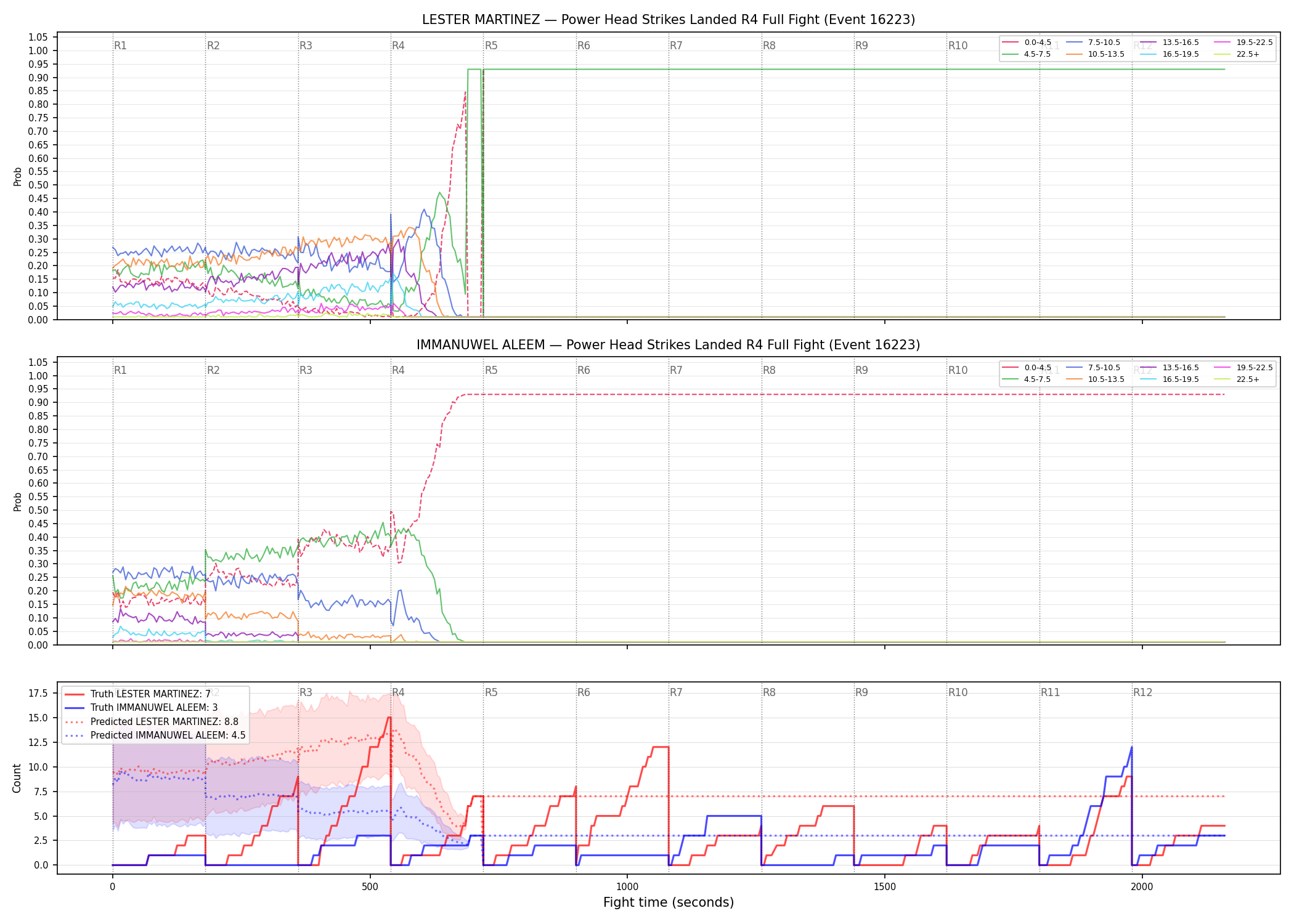Select Truth LESTER MARTINEZ legend entry

(137, 694)
